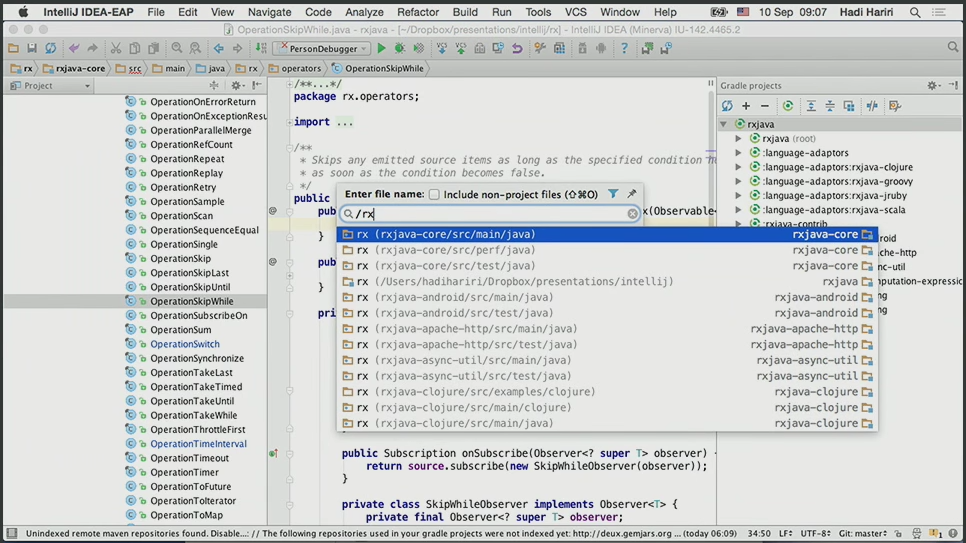Click the VCS Commit Changes icon

click(460, 48)
